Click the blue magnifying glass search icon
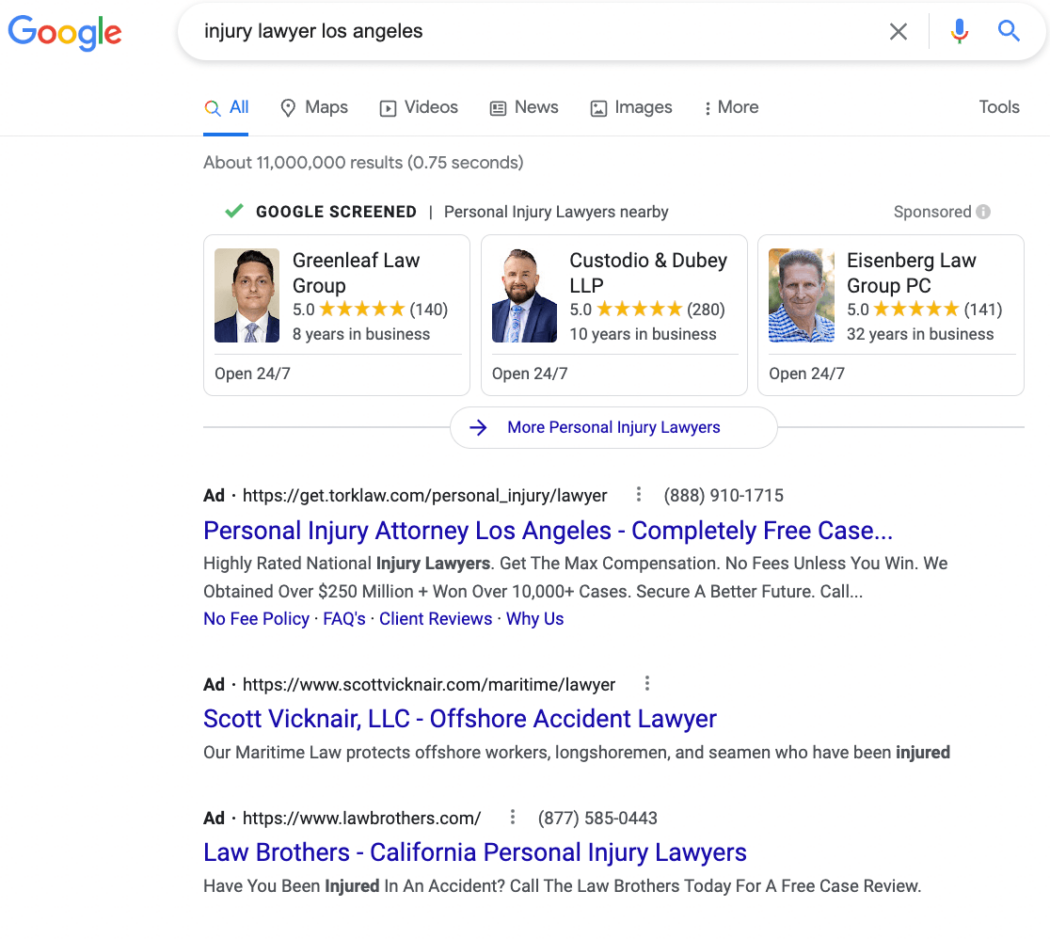 pos(1008,31)
